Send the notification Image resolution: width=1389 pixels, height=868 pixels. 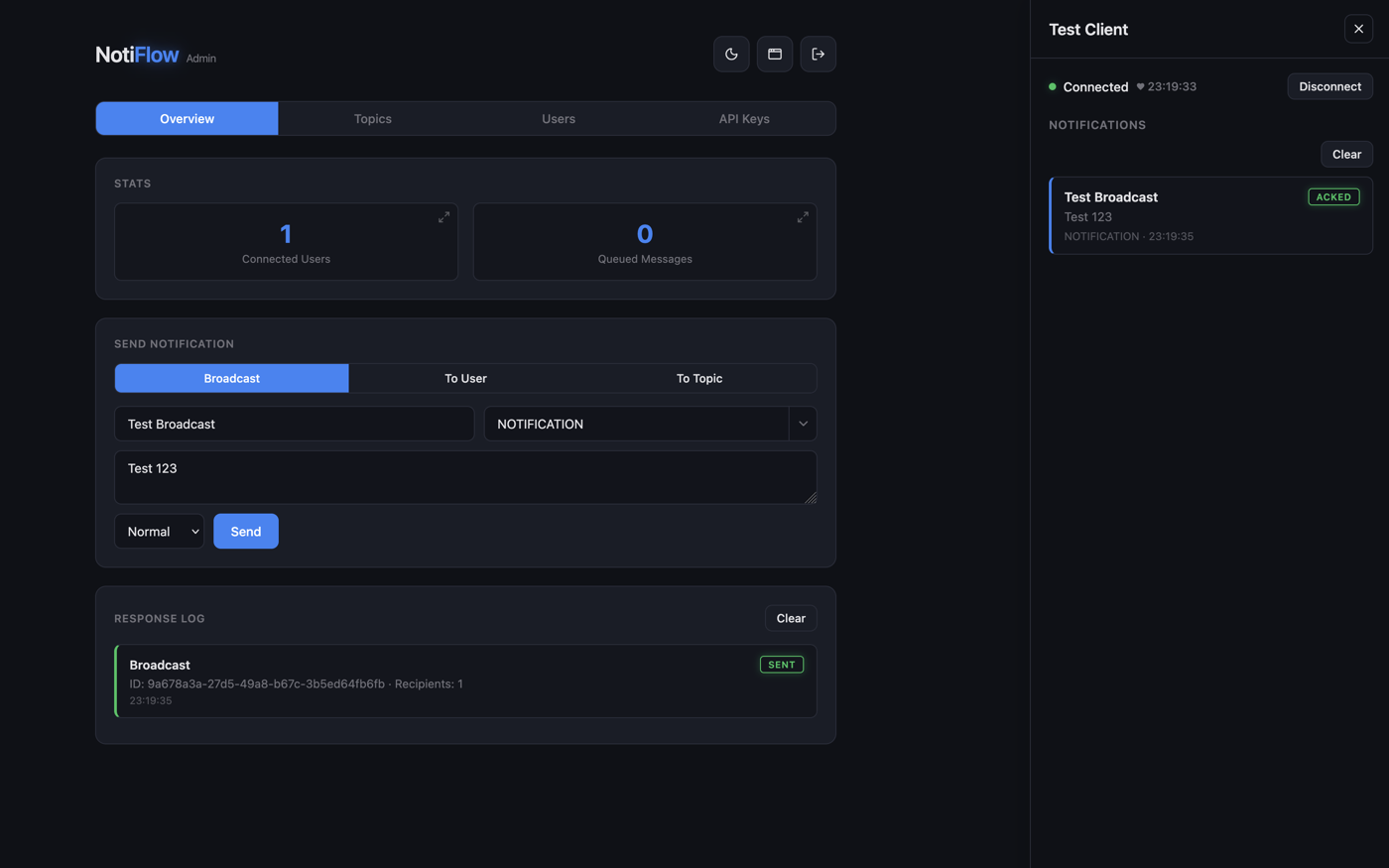tap(246, 532)
